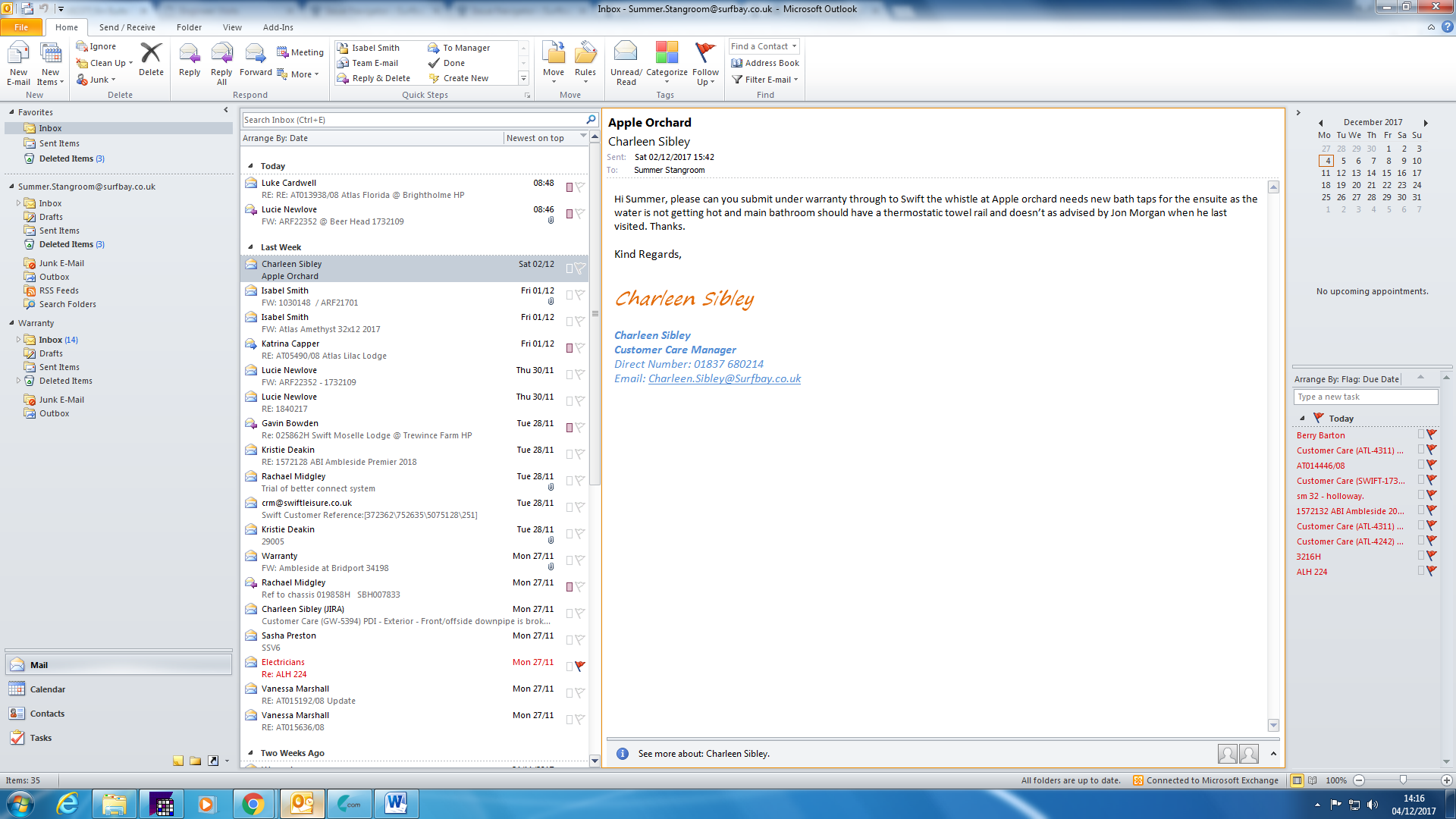The height and width of the screenshot is (819, 1456).
Task: Toggle category box on Katrina Capper email
Action: (x=570, y=348)
